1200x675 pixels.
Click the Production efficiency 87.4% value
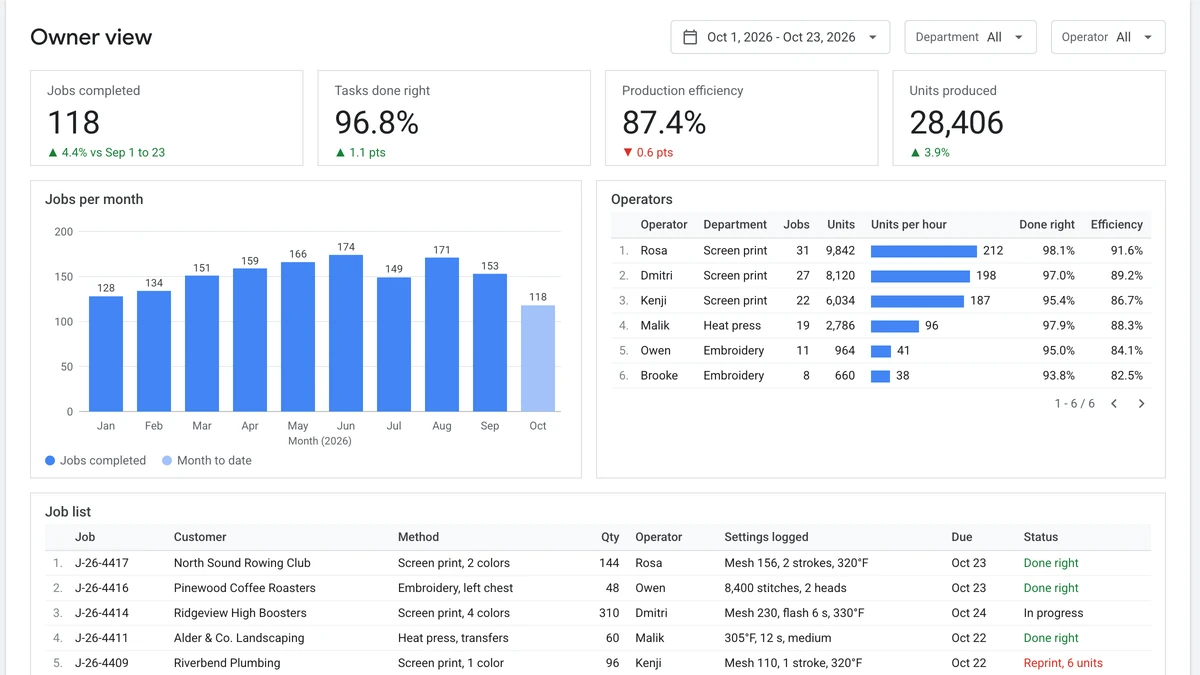click(x=664, y=122)
